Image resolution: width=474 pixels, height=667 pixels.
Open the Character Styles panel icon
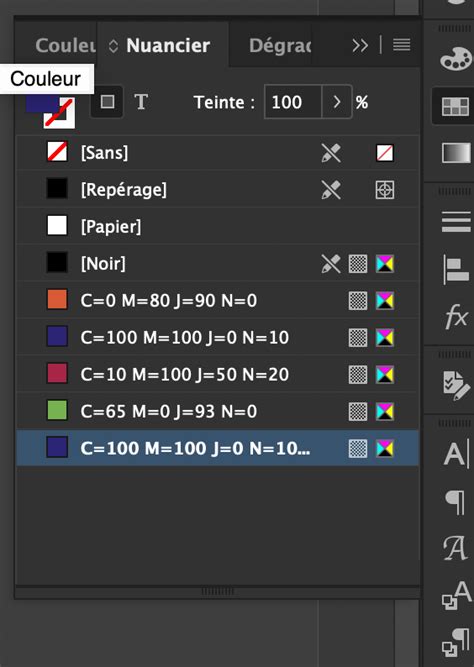coord(456,548)
